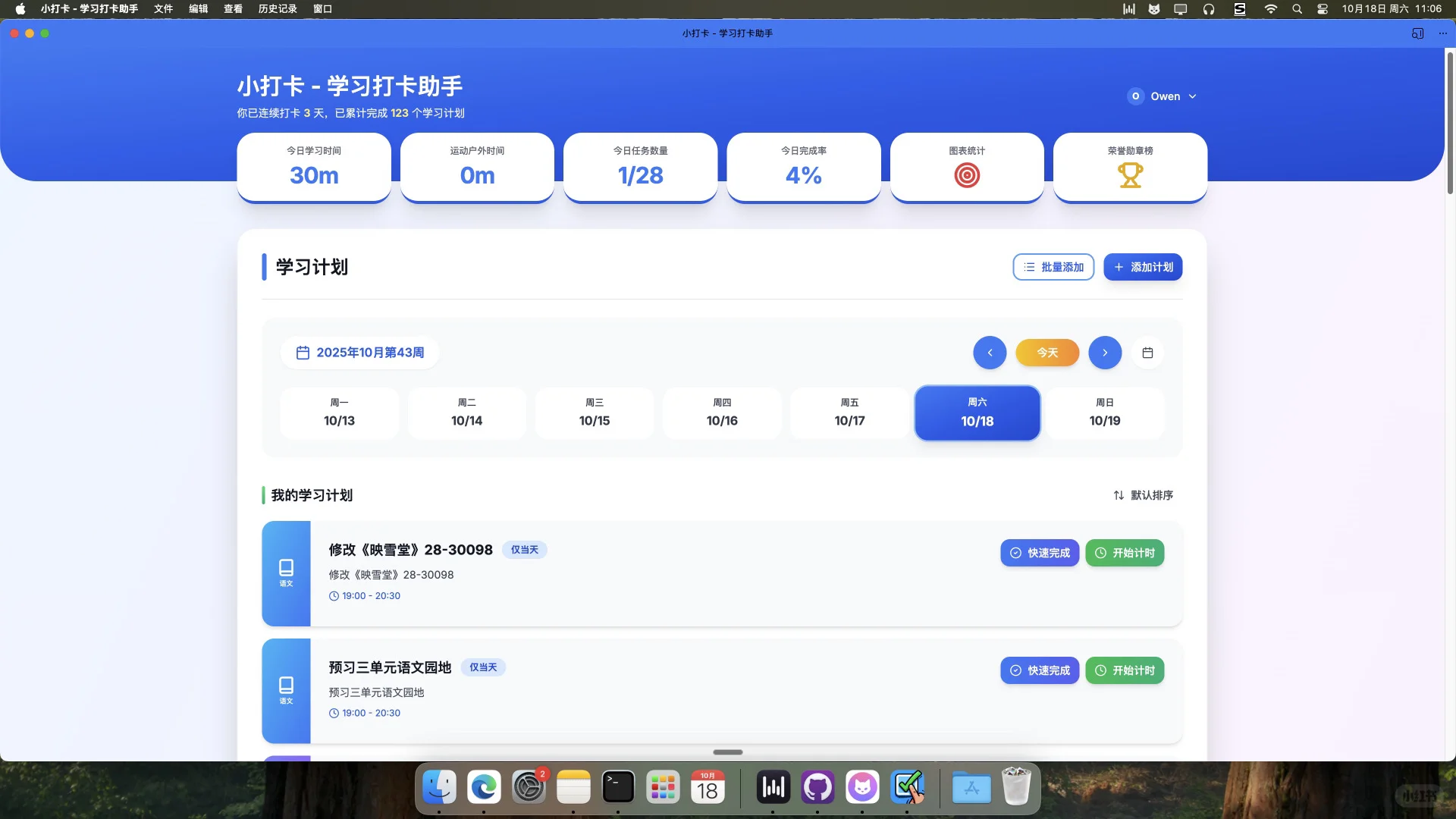Viewport: 1456px width, 819px height.
Task: Open the 查看 menu
Action: point(233,8)
